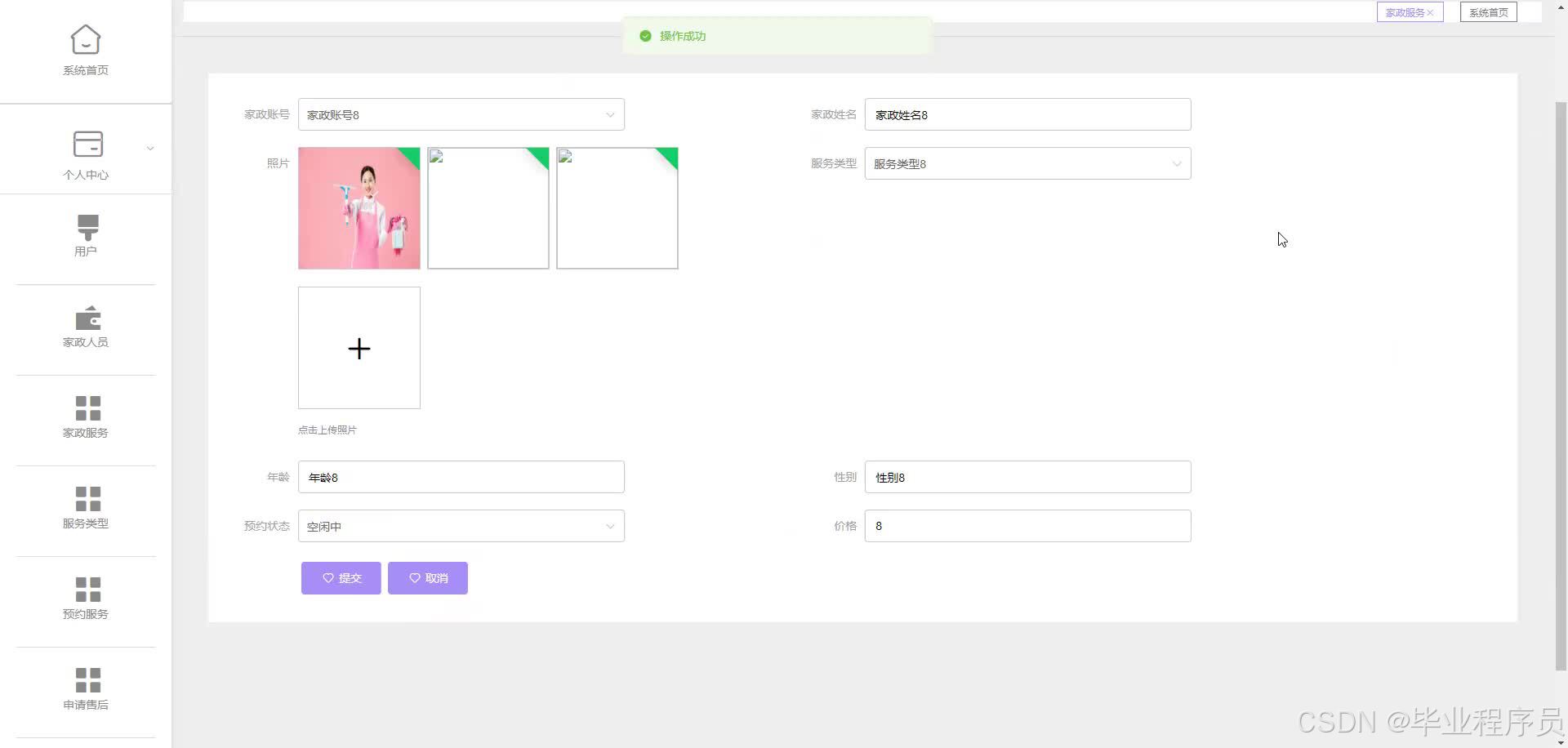Viewport: 1568px width, 748px height.
Task: Open the 家政人员 wallet icon
Action: (x=87, y=318)
